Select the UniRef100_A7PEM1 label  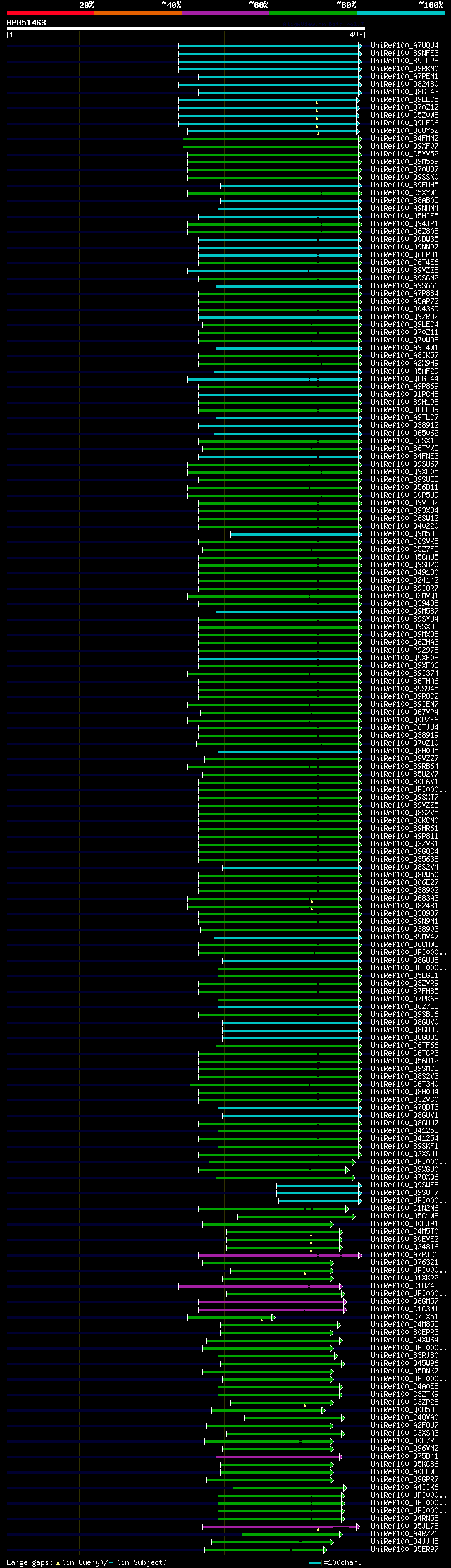click(x=404, y=77)
